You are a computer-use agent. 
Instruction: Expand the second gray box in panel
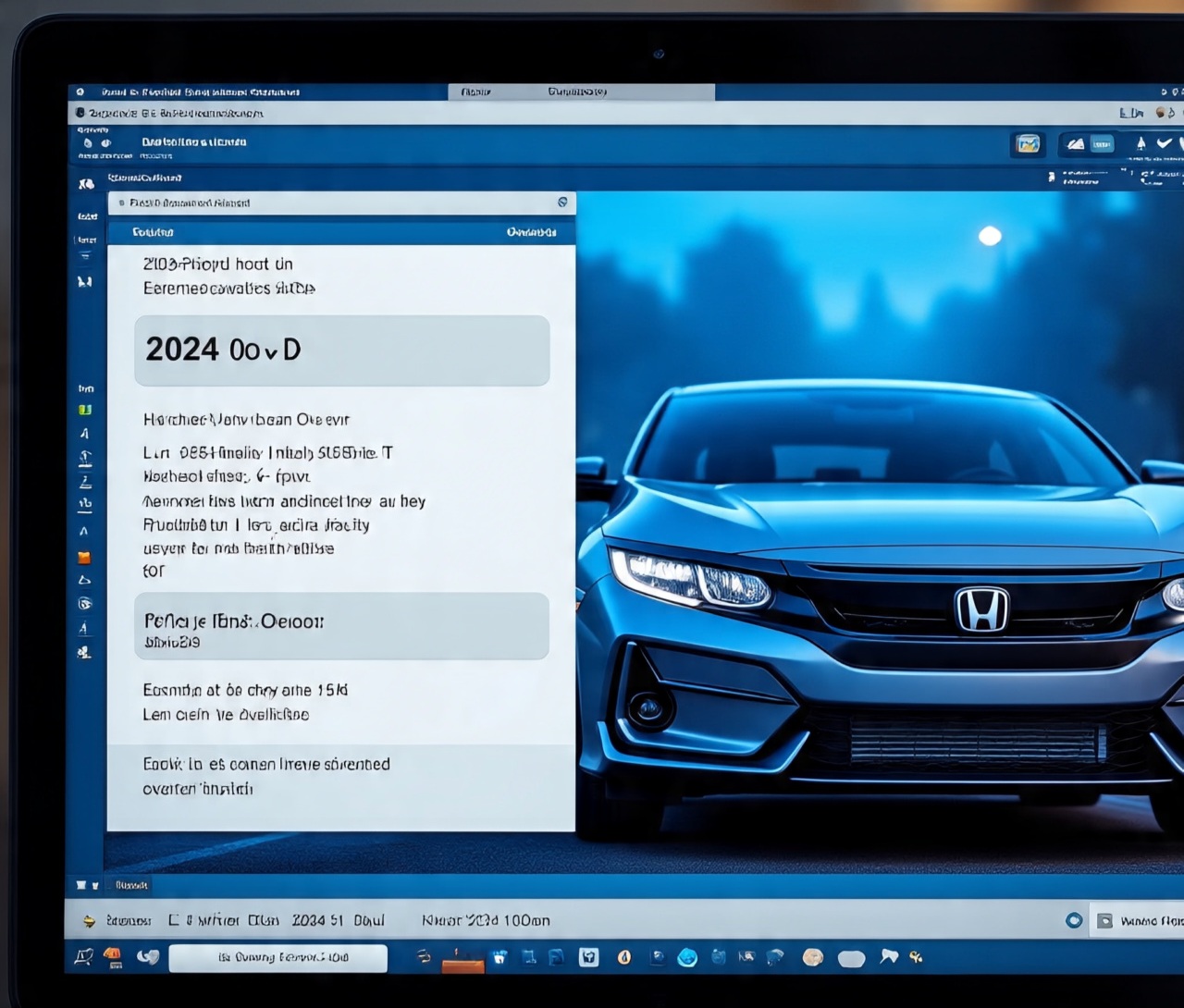pyautogui.click(x=341, y=627)
